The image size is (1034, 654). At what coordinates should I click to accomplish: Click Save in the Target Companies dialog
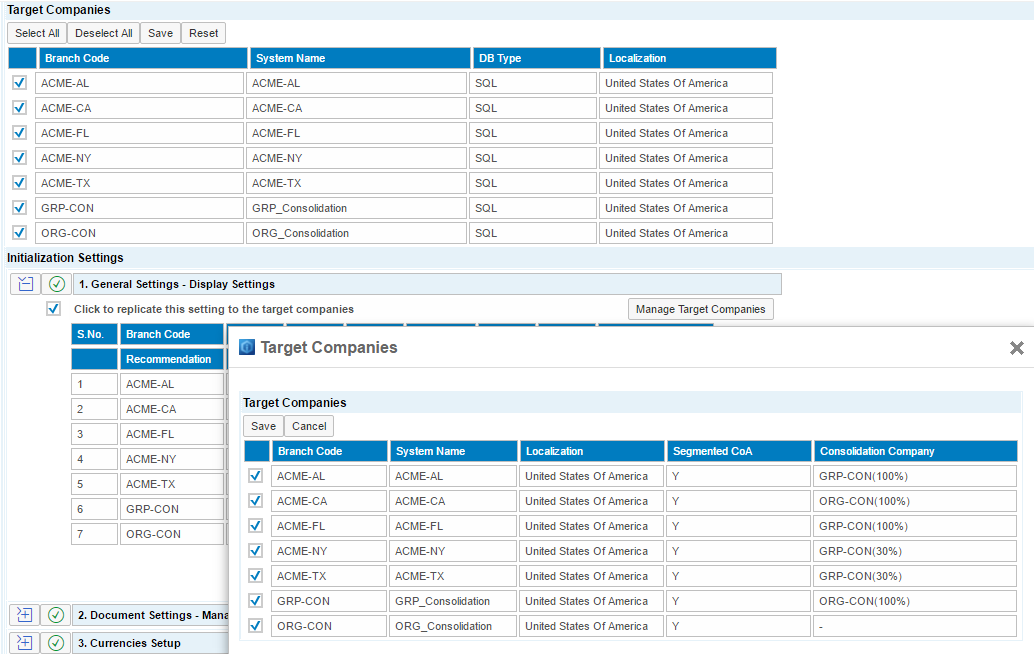tap(263, 426)
